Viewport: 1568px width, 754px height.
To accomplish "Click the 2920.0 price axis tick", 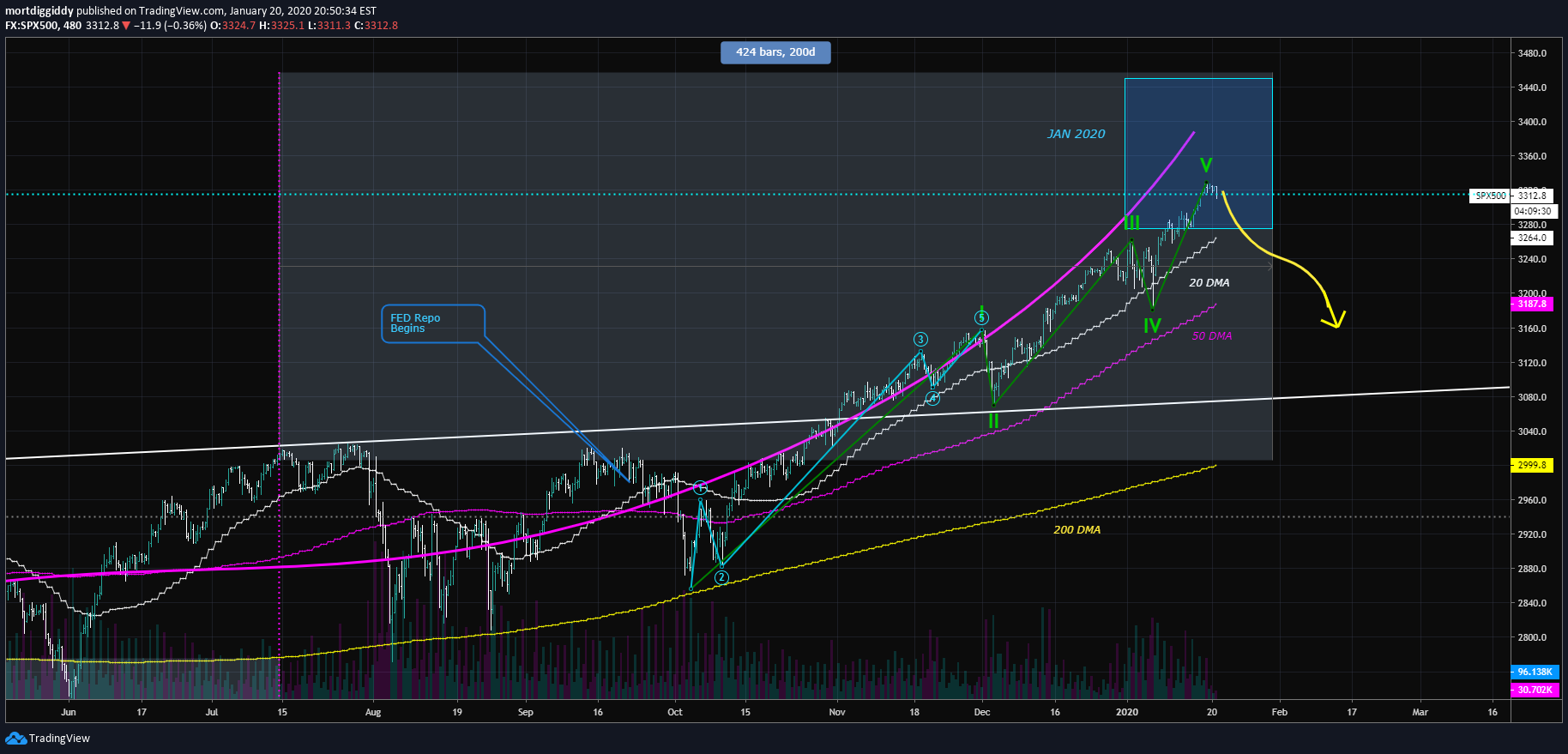I will pos(1532,534).
